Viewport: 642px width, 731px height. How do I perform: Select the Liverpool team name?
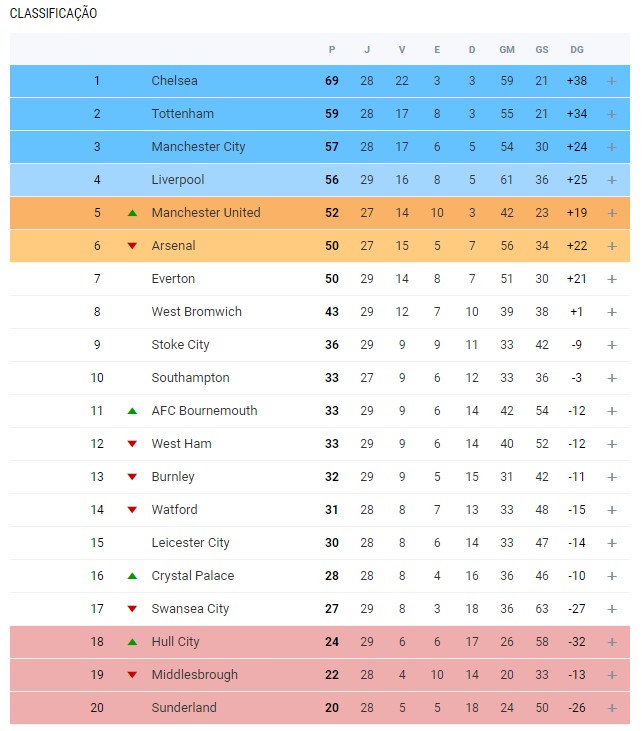(178, 180)
